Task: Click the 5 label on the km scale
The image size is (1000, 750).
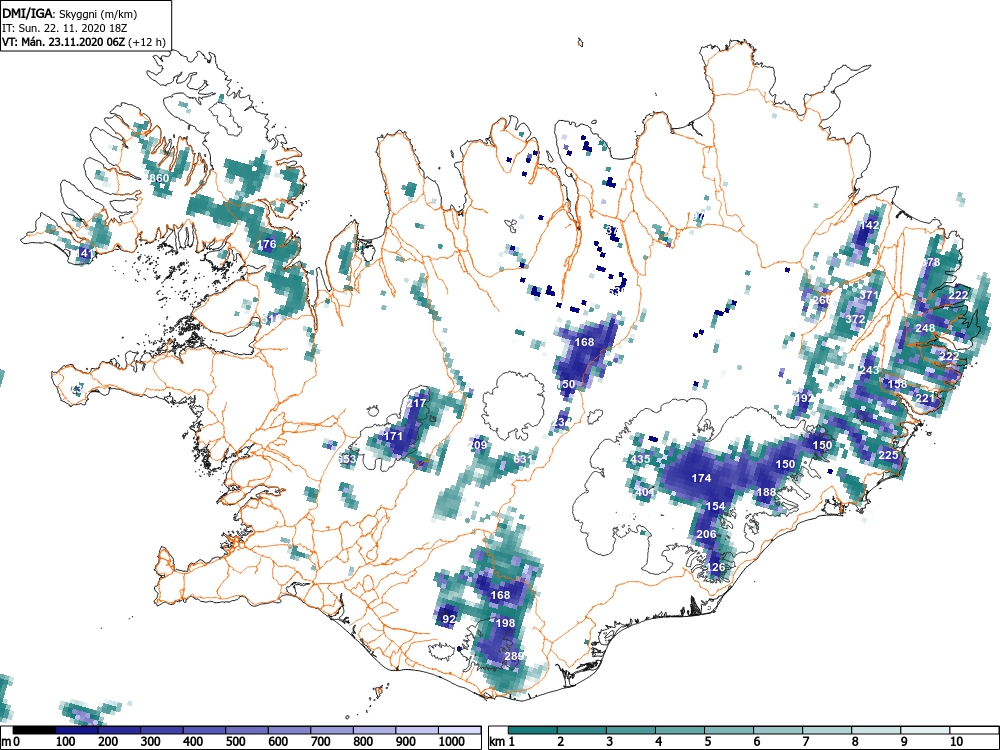Action: [x=707, y=741]
